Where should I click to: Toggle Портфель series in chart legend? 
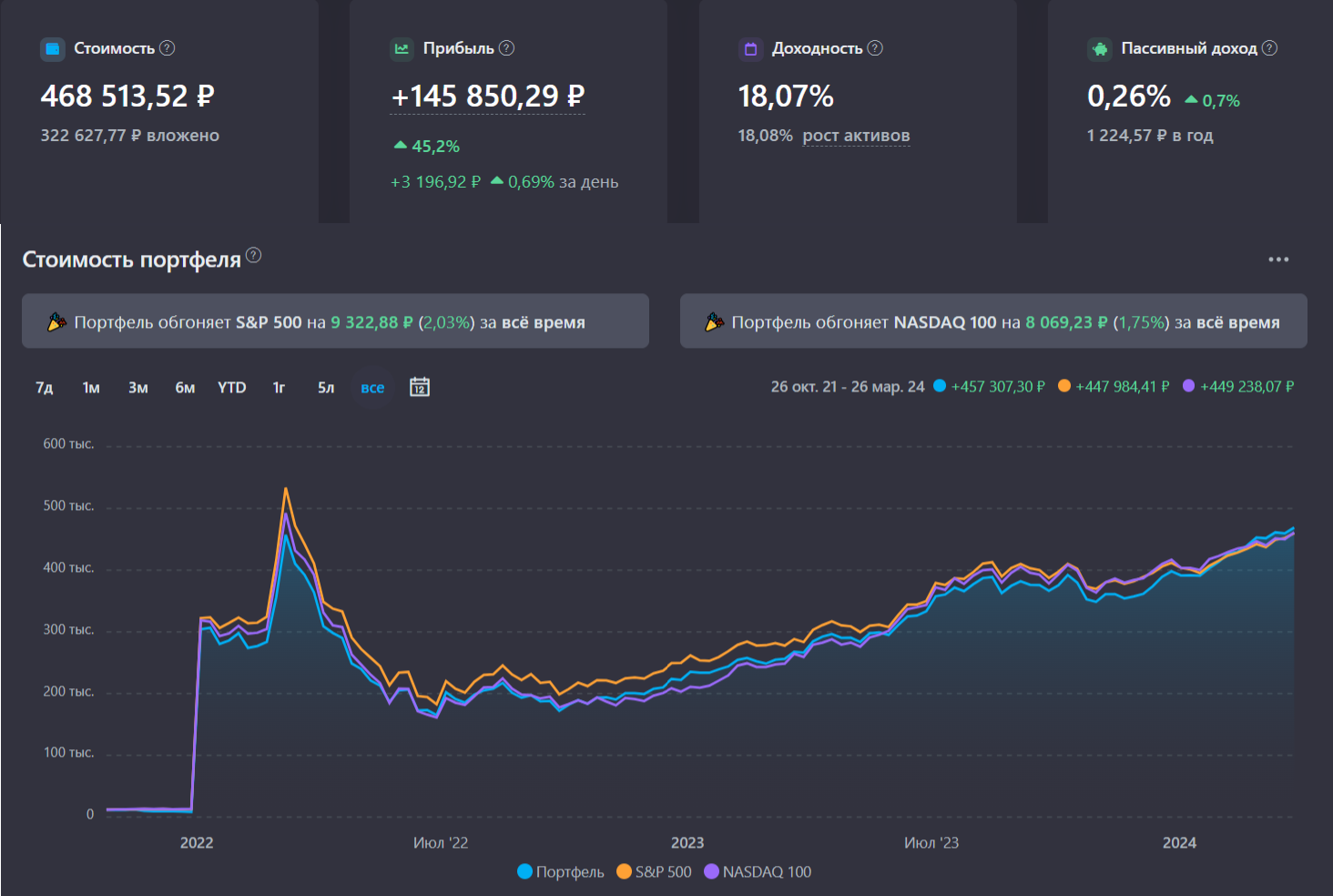click(x=561, y=871)
